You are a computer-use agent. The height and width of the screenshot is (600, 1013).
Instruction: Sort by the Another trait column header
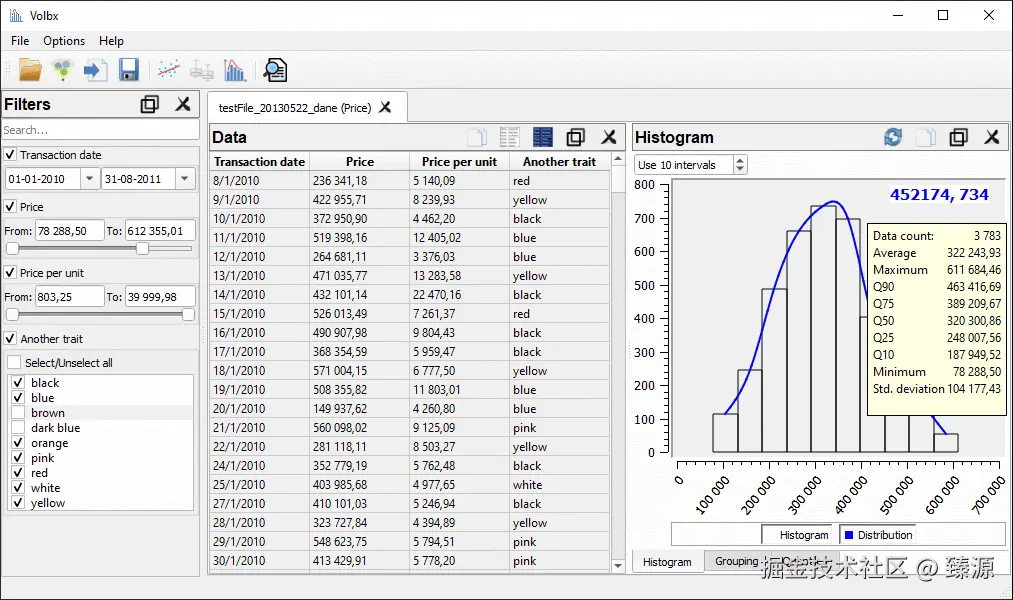pos(559,161)
